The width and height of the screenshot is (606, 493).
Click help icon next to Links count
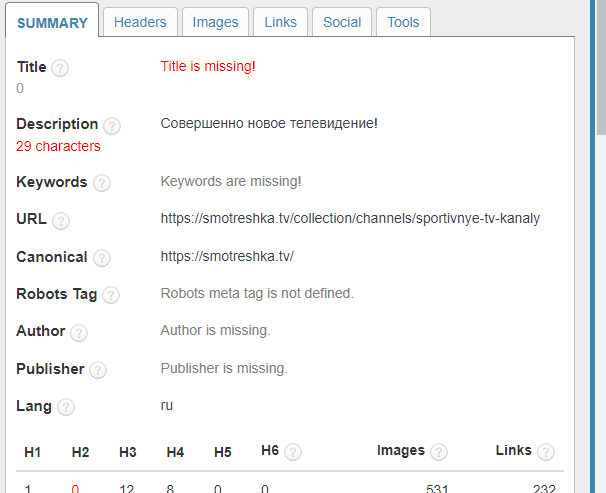coord(545,452)
